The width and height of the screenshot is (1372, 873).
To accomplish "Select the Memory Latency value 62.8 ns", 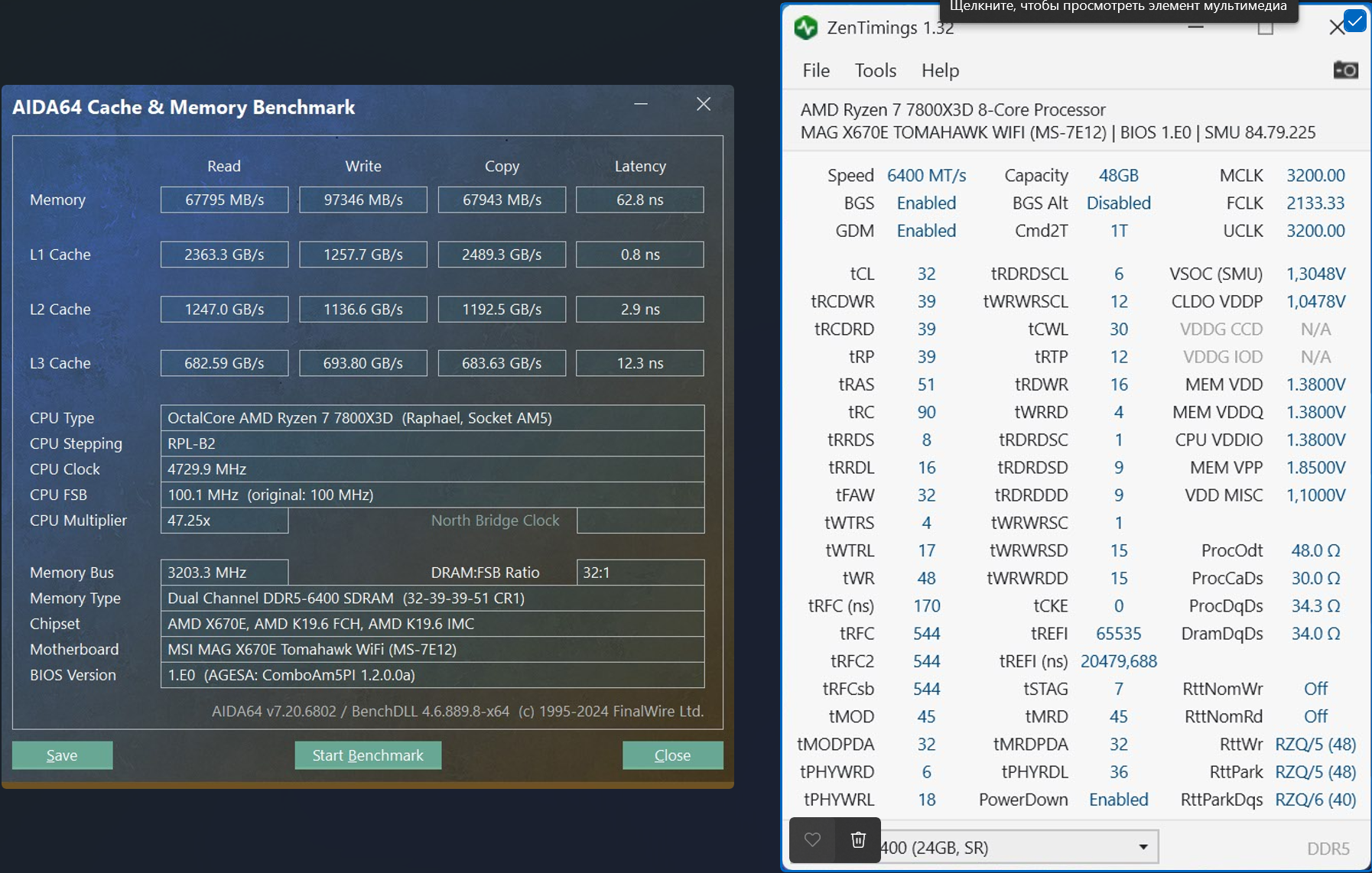I will click(x=640, y=200).
